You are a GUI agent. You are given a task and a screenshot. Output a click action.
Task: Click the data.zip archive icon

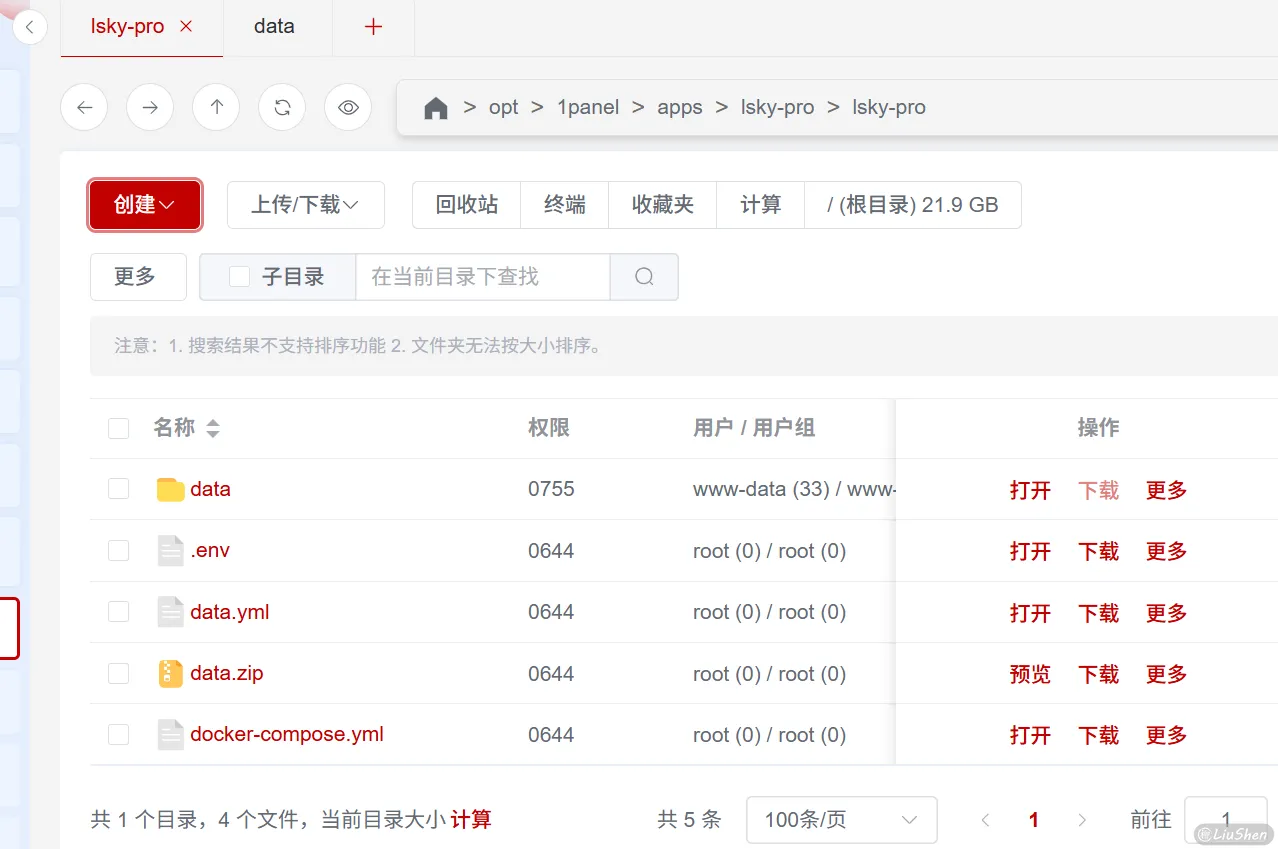coord(169,673)
